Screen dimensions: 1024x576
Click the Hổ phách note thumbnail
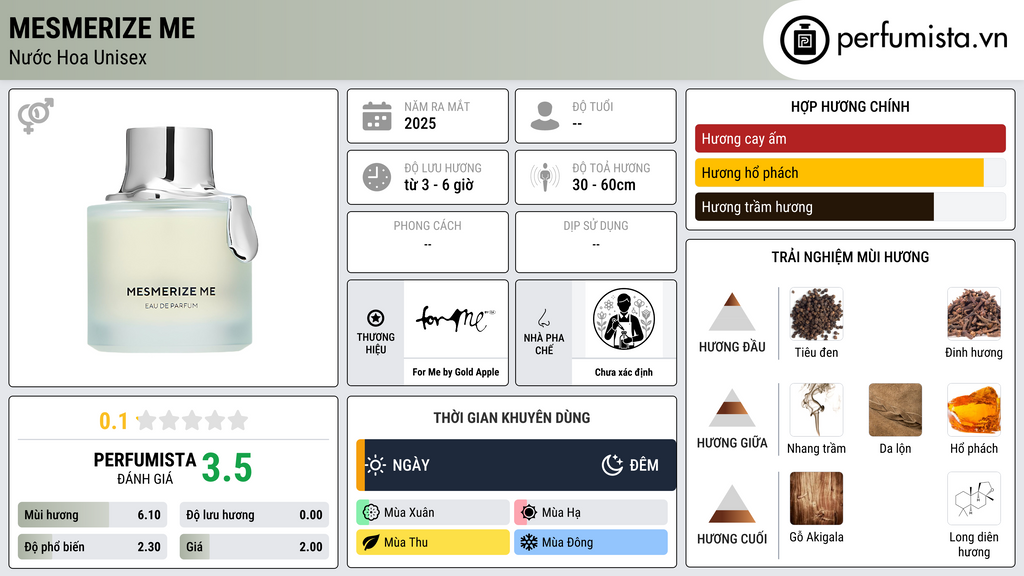pyautogui.click(x=974, y=409)
